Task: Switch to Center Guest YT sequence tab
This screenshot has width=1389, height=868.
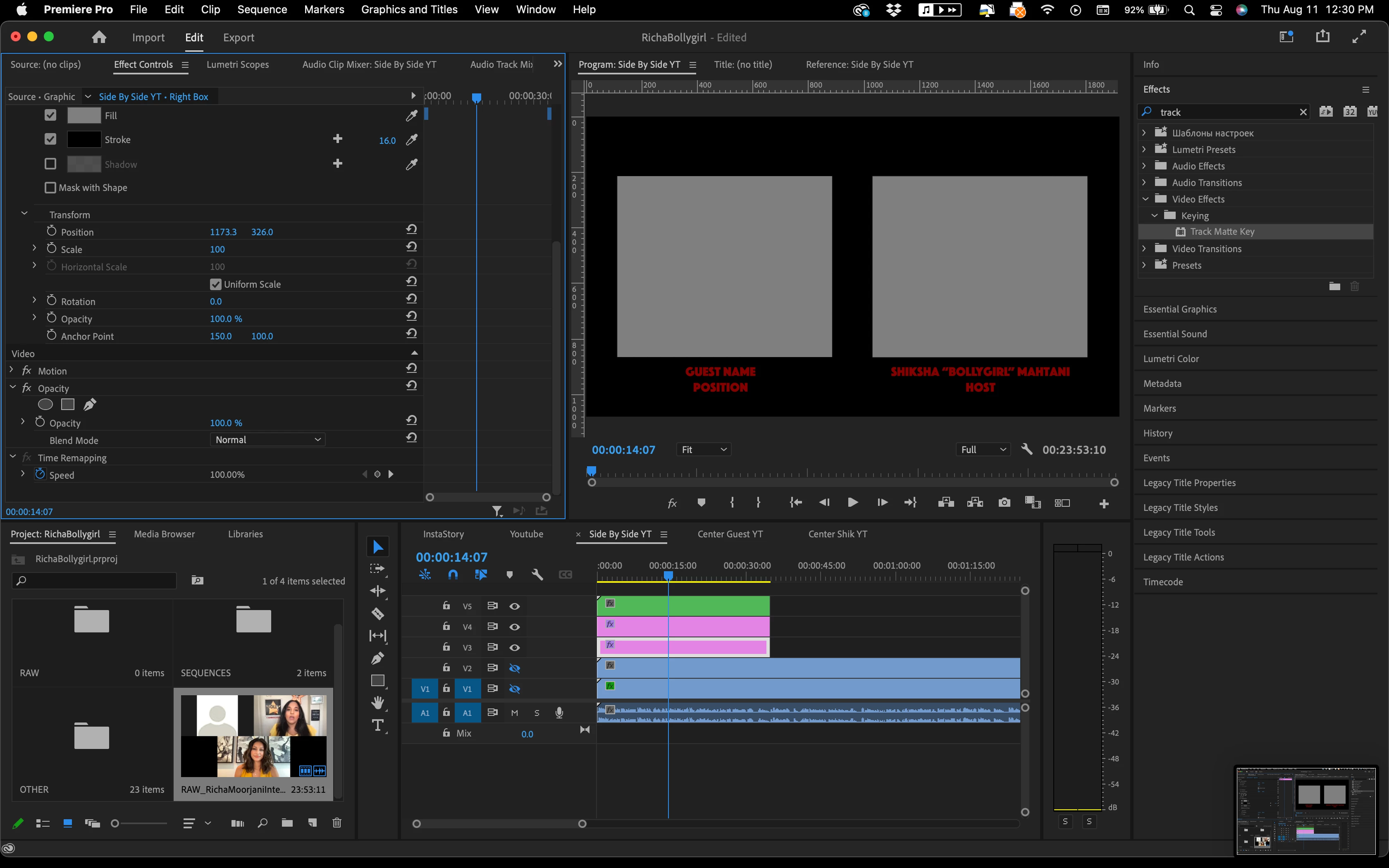Action: (x=730, y=534)
